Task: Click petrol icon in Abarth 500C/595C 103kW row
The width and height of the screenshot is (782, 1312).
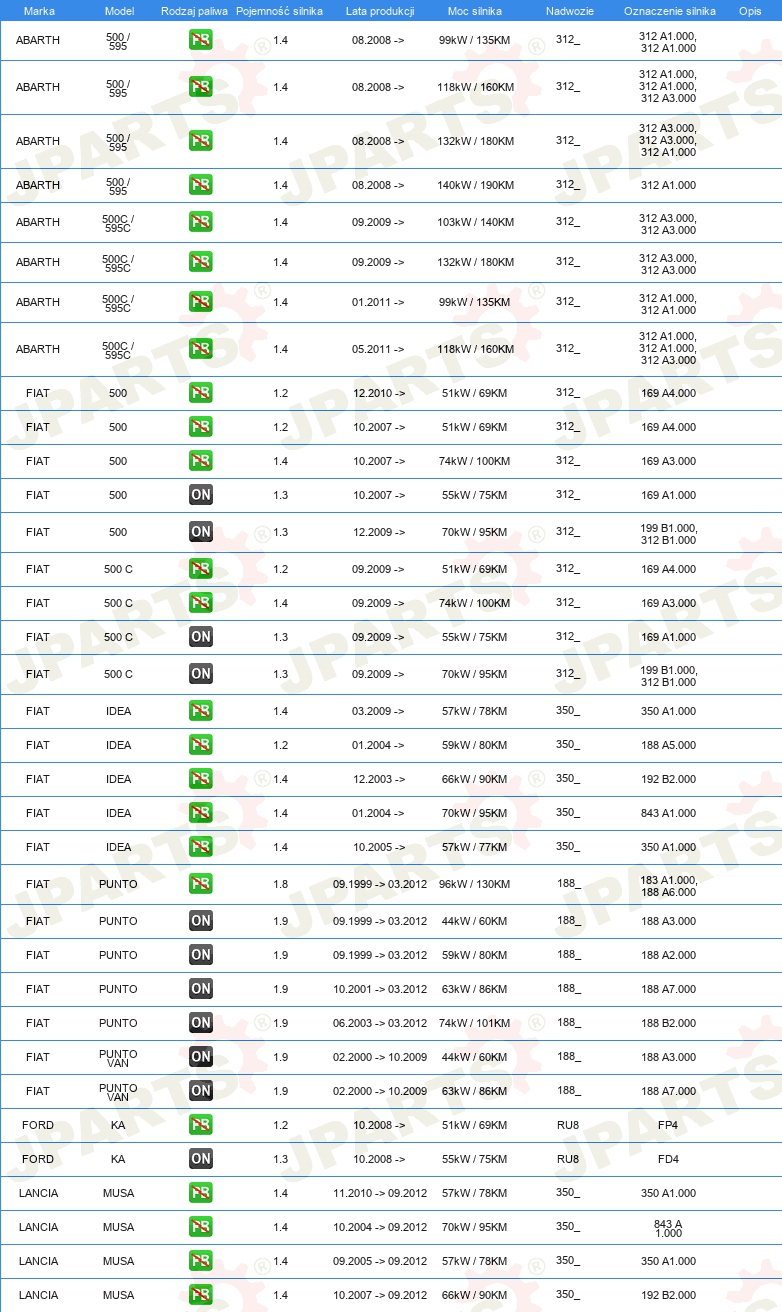Action: (201, 222)
